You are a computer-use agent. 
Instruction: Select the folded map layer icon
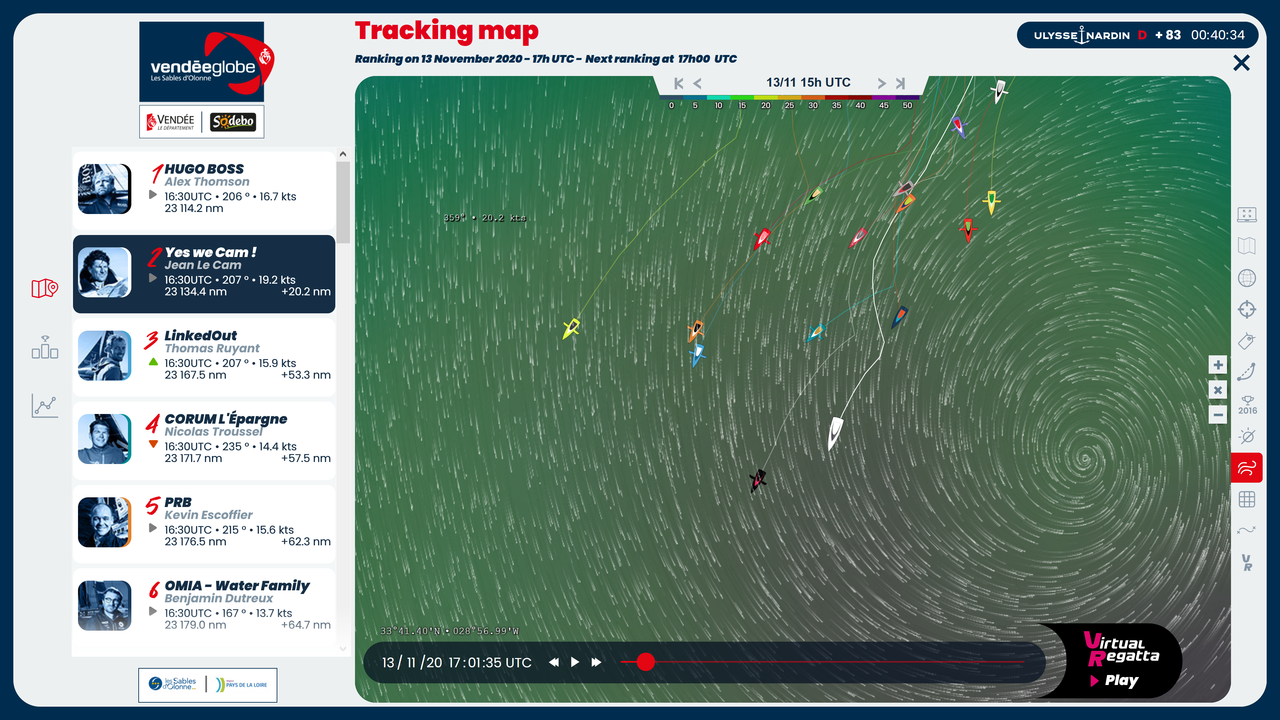(1246, 246)
